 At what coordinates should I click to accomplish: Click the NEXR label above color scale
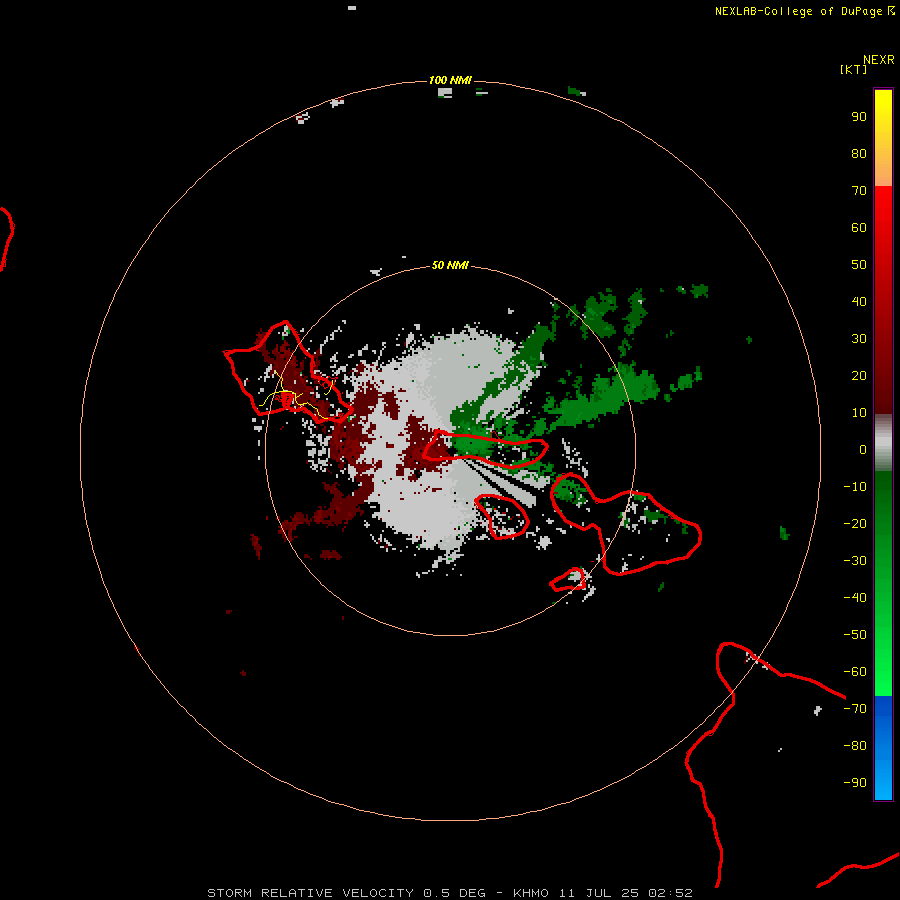tap(879, 60)
